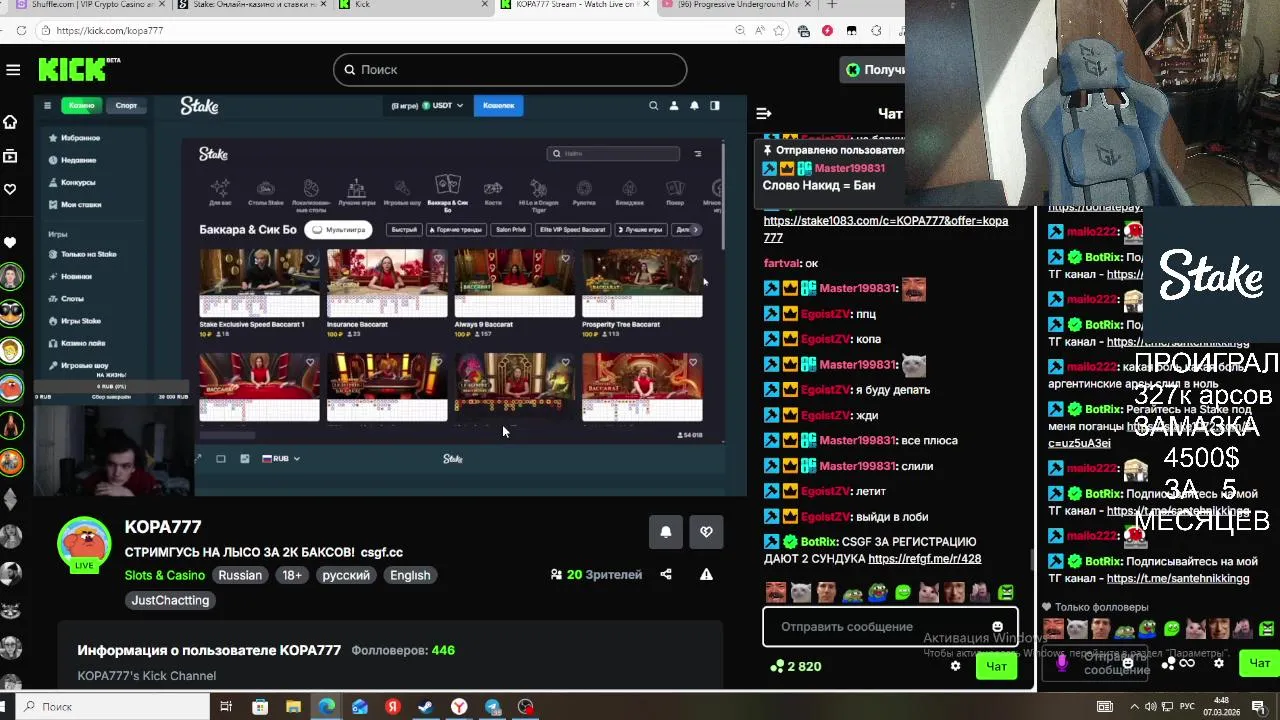
Task: Click Master199831 username in pinned message
Action: 850,169
